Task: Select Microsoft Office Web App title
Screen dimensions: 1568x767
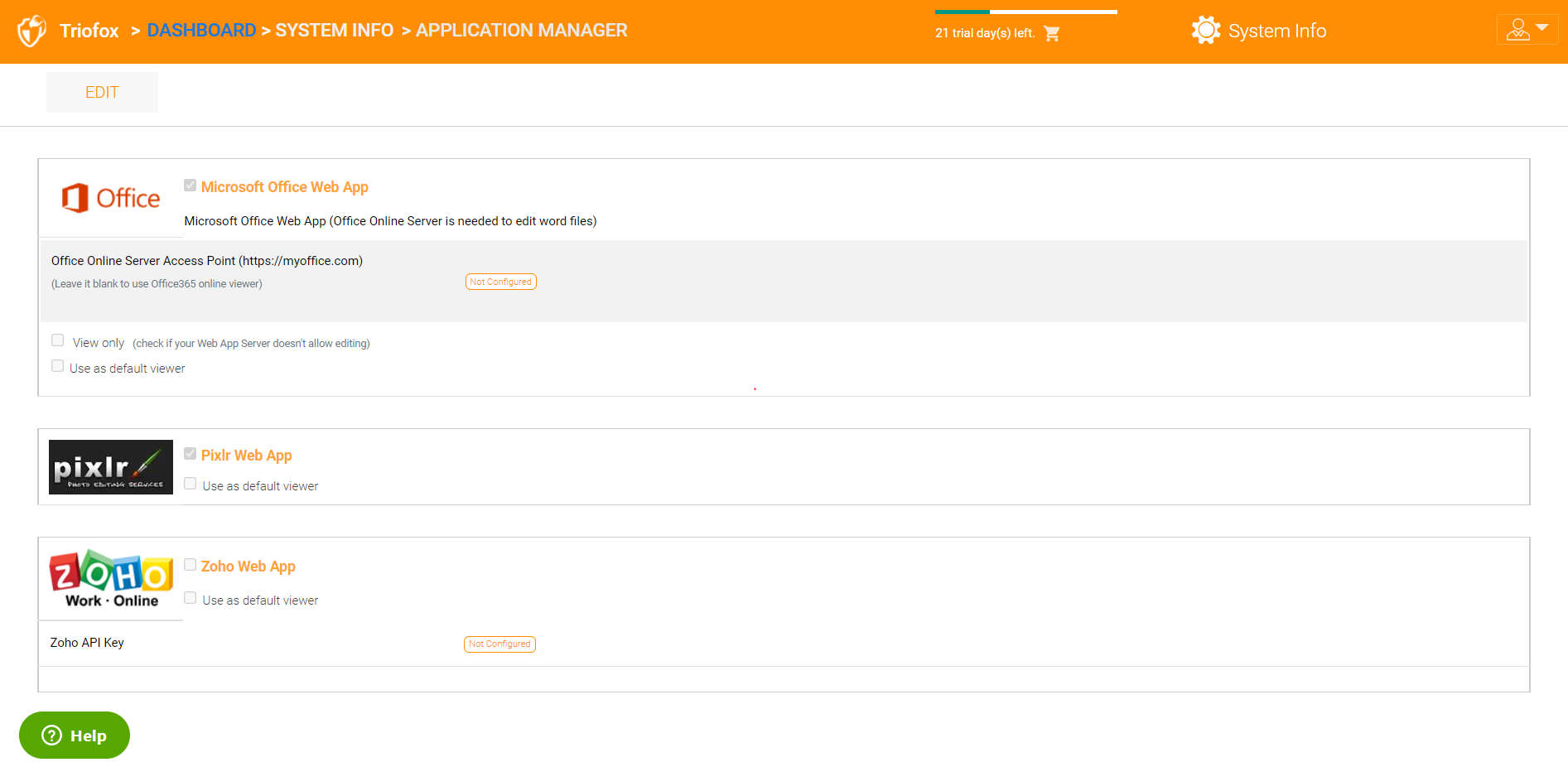Action: [284, 187]
